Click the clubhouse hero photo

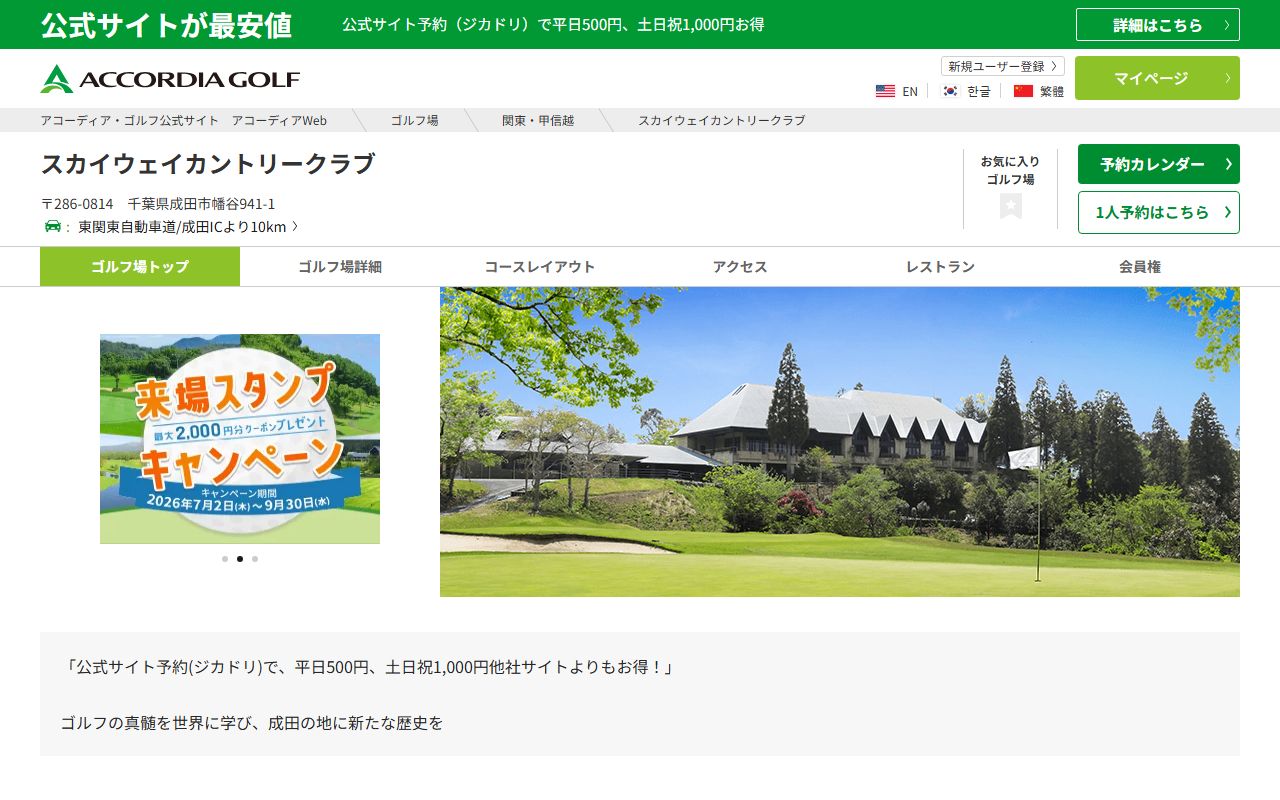pyautogui.click(x=840, y=442)
